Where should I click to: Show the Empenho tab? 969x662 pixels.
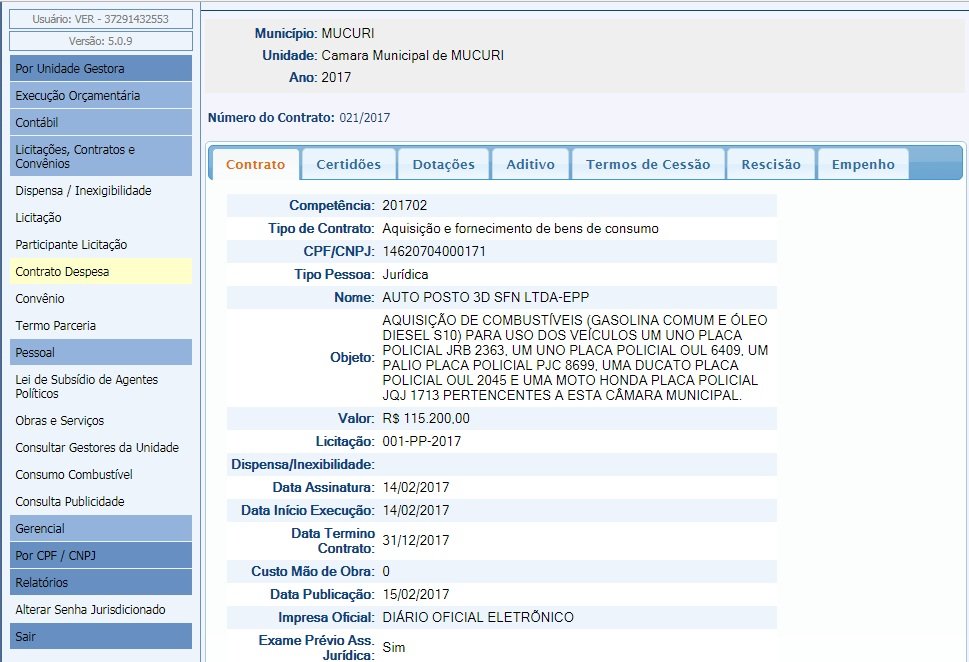(x=863, y=165)
